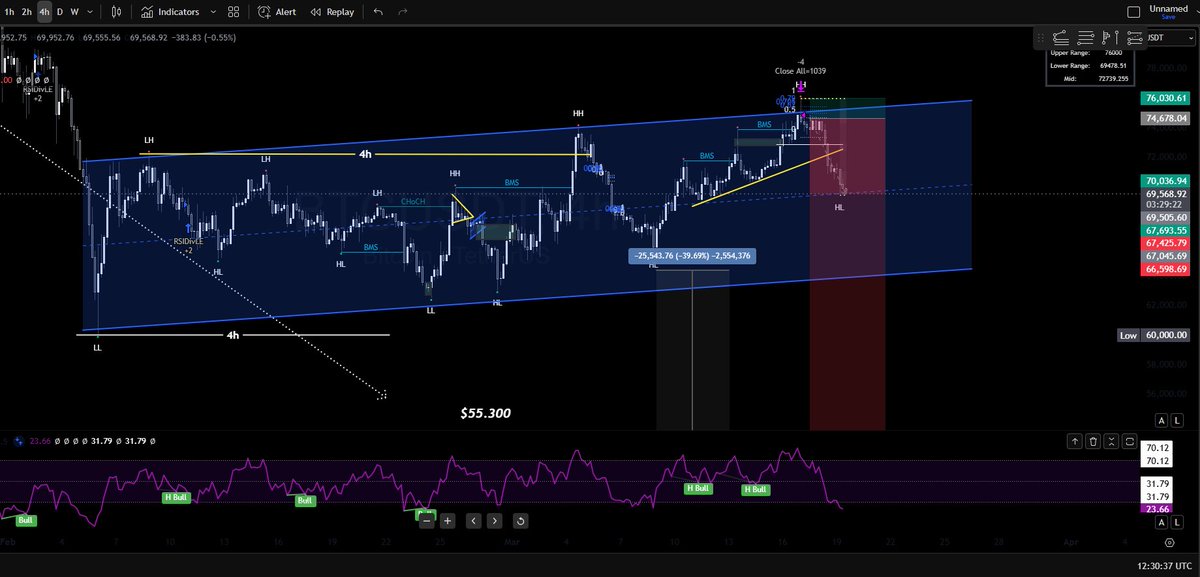This screenshot has width=1200, height=577.
Task: Maximize the RSI indicator pane
Action: pyautogui.click(x=1128, y=441)
